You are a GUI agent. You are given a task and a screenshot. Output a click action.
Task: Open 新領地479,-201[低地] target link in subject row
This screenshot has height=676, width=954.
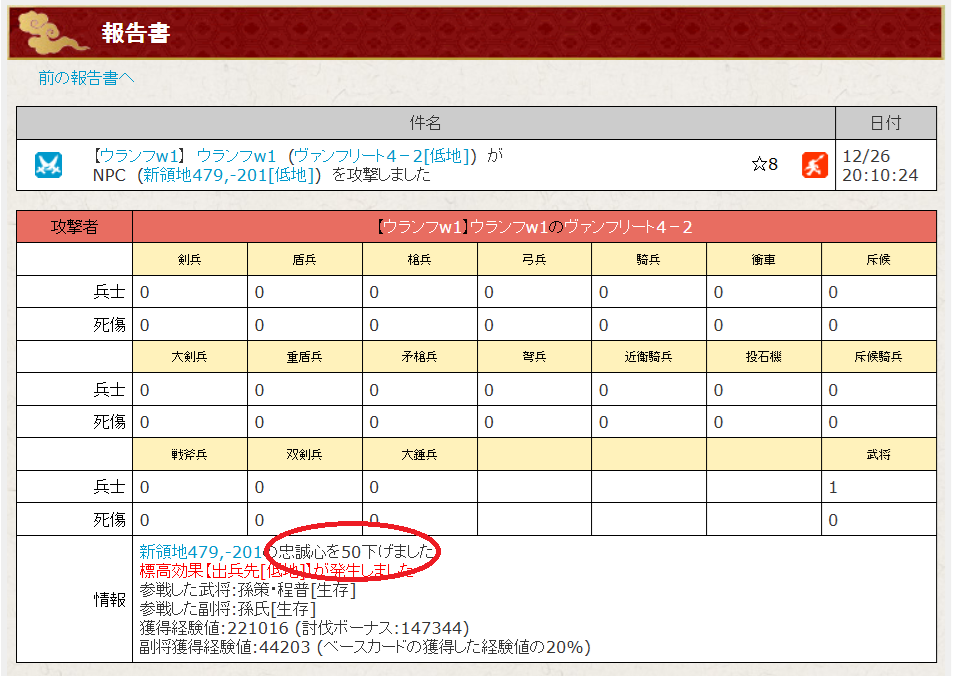coord(231,175)
